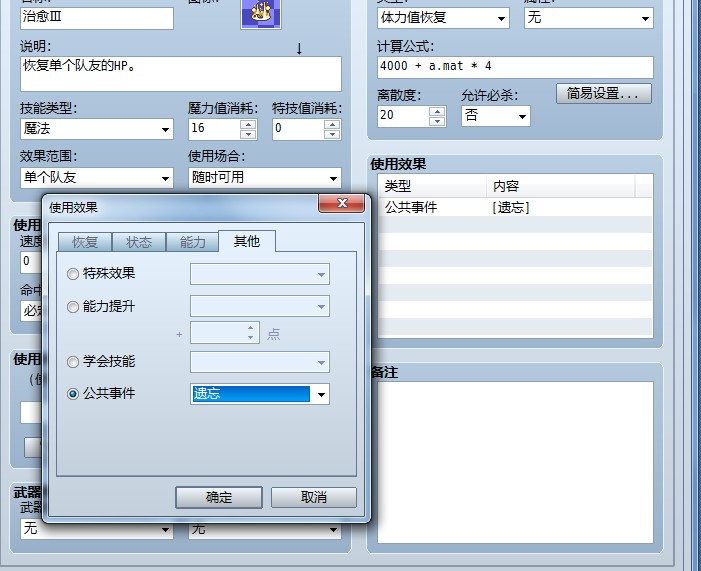Image resolution: width=701 pixels, height=571 pixels.
Task: Select the 公共事件 [遗忘] effect row
Action: point(515,207)
